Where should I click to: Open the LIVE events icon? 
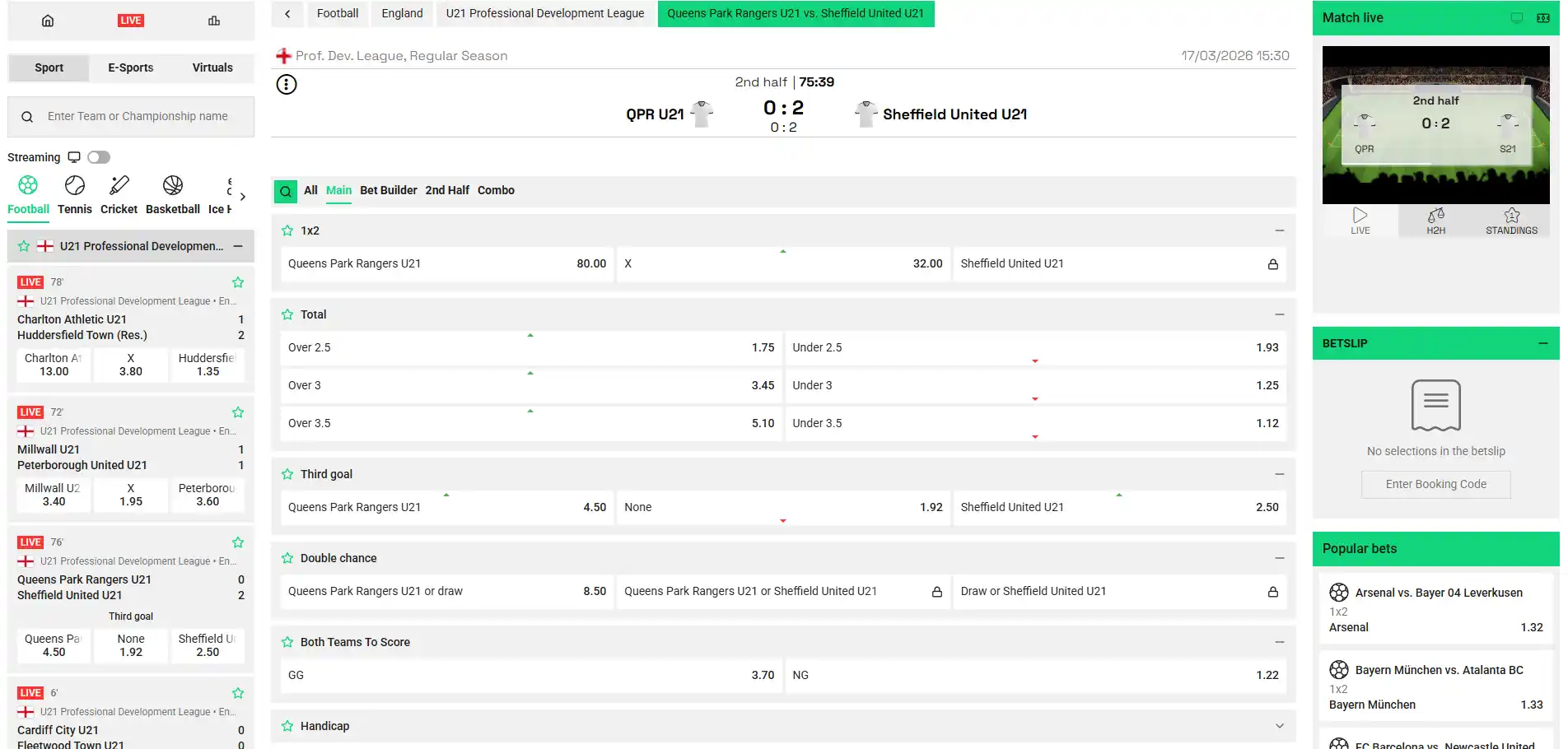coord(130,21)
